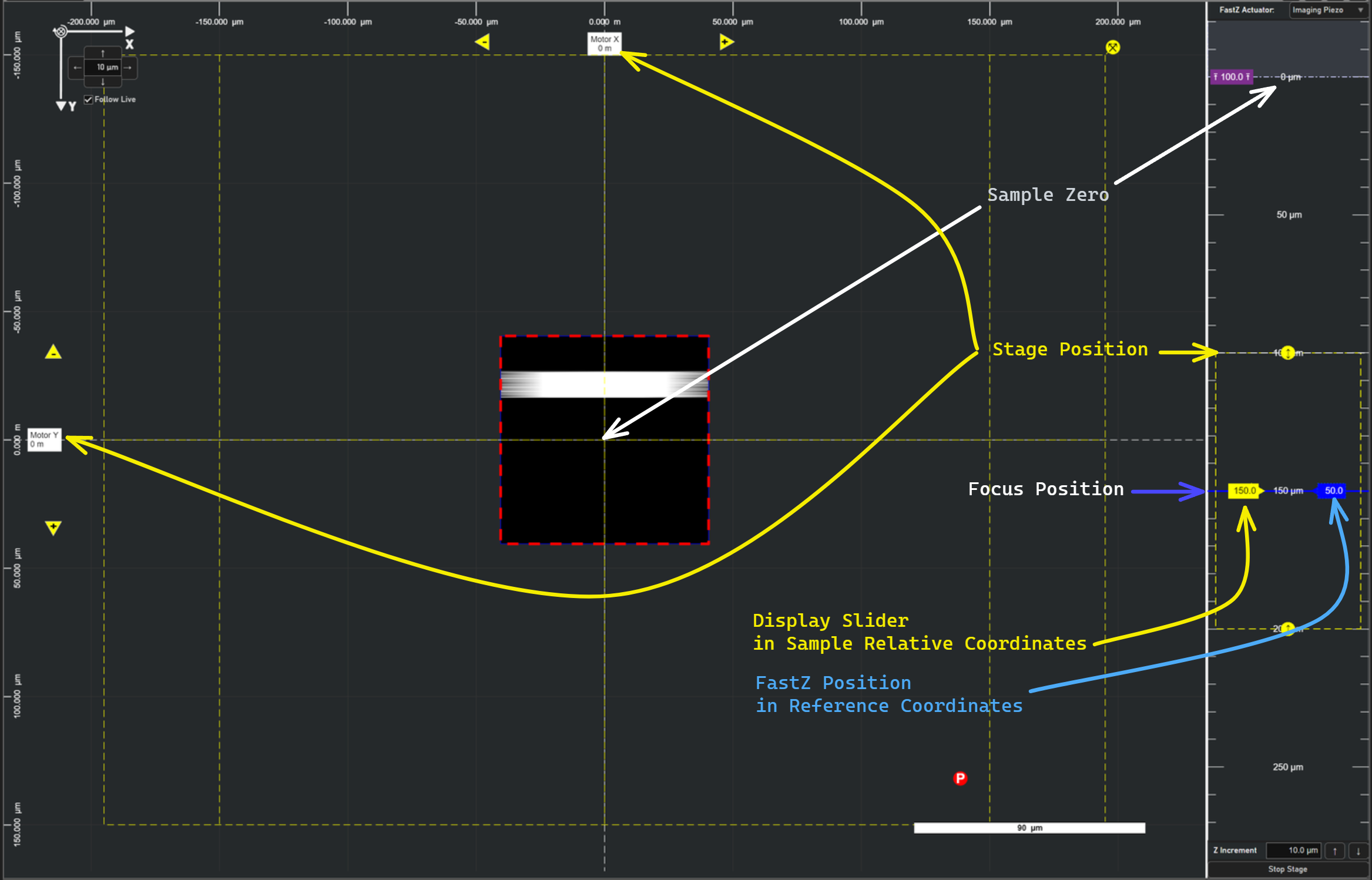Click the up arrow beside Z Increment
This screenshot has height=880, width=1372.
point(1335,851)
